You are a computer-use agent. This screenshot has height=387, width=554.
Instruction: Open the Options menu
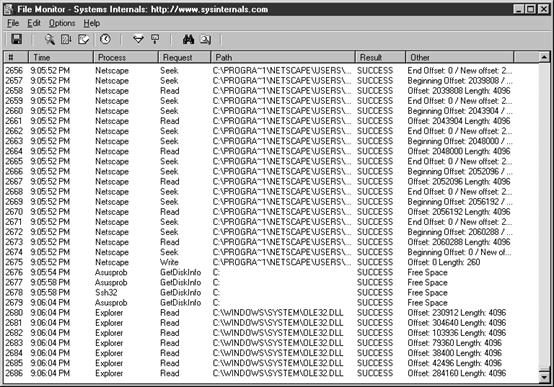click(62, 23)
